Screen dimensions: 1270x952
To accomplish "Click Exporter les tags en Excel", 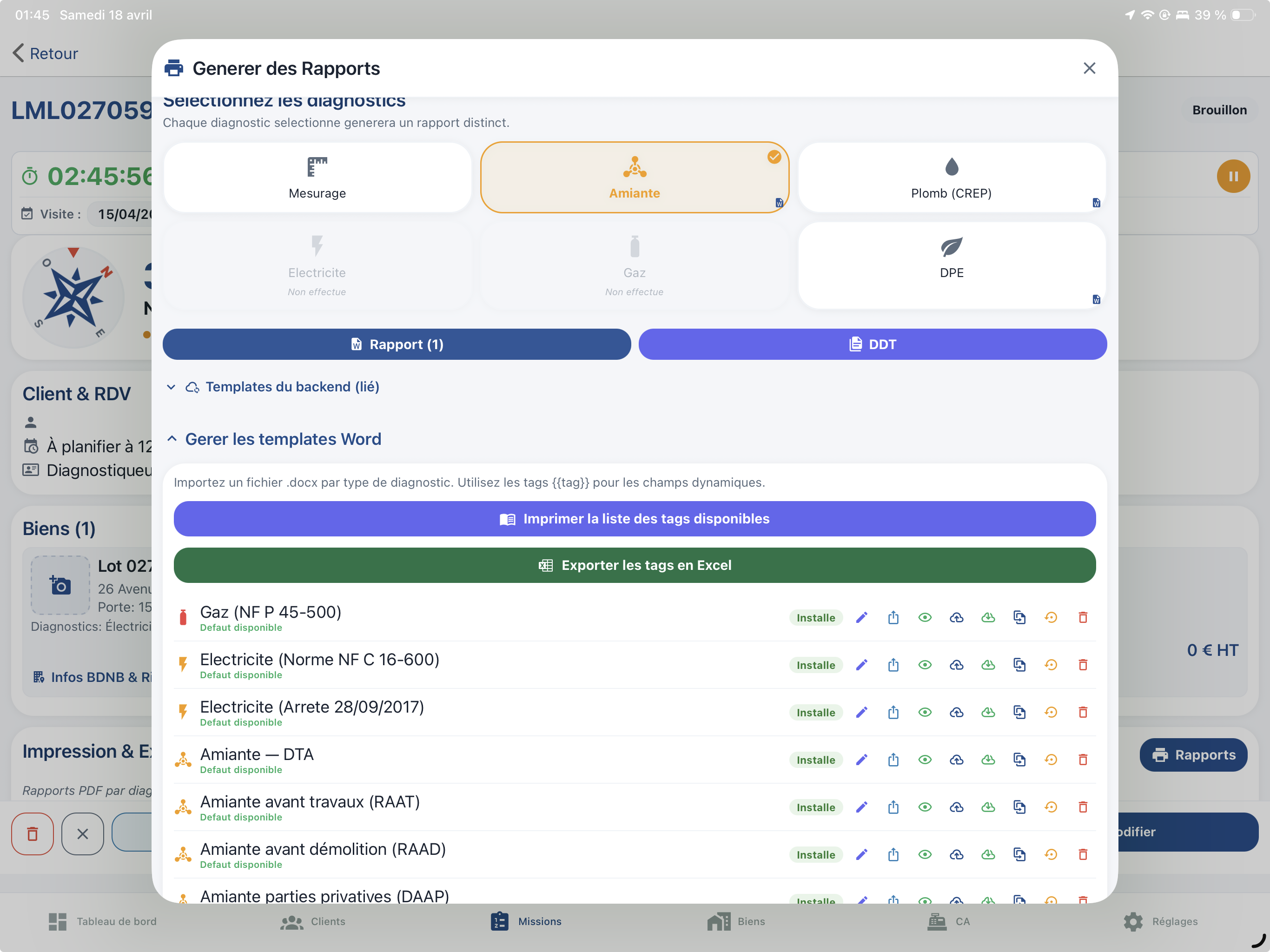I will (635, 566).
